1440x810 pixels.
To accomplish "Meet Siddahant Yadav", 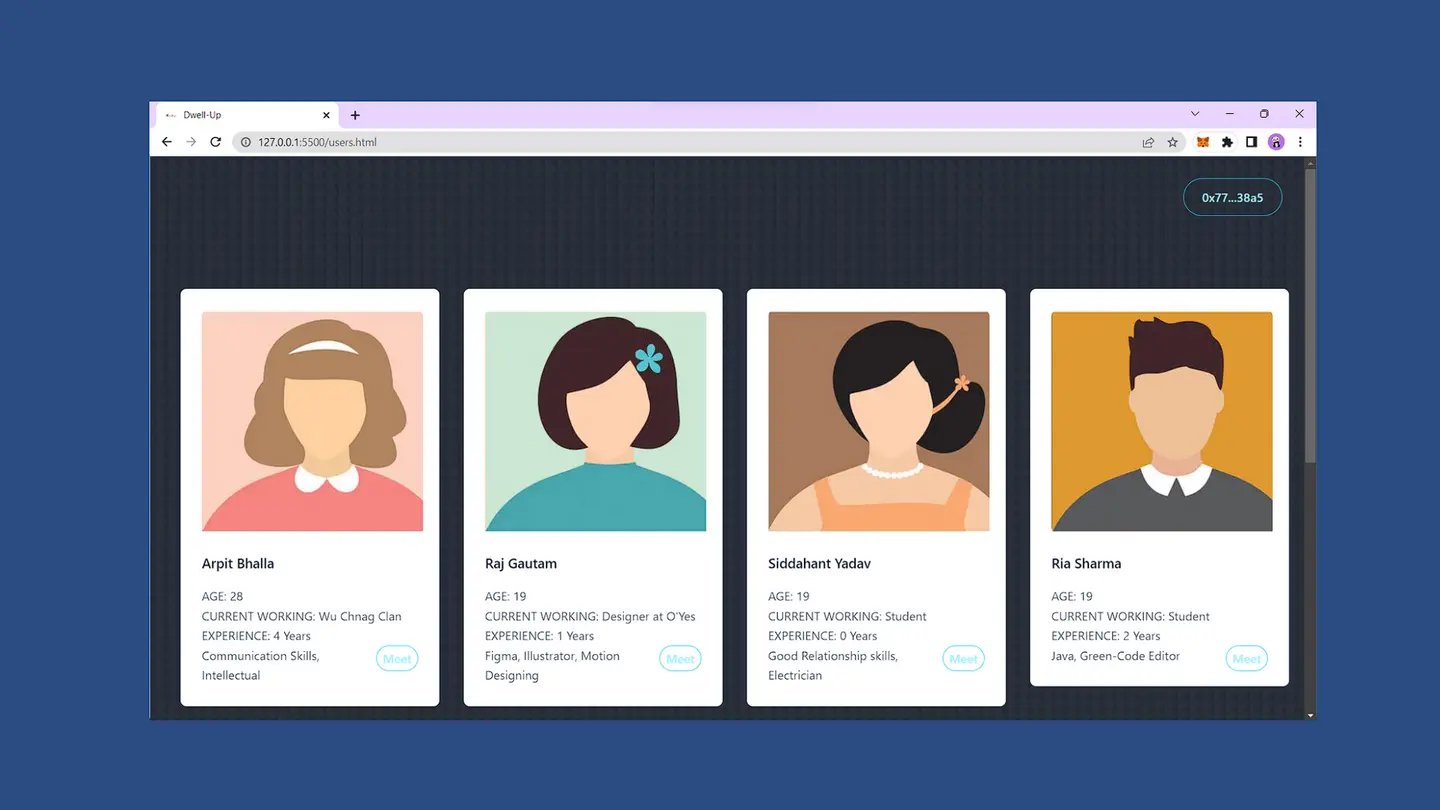I will coord(963,659).
